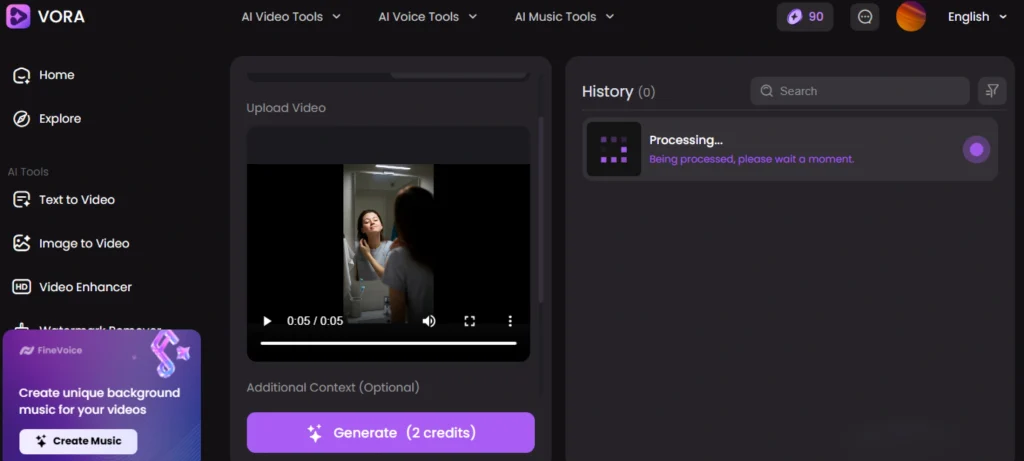Open the Home sidebar item
This screenshot has height=461, width=1024.
pyautogui.click(x=44, y=75)
